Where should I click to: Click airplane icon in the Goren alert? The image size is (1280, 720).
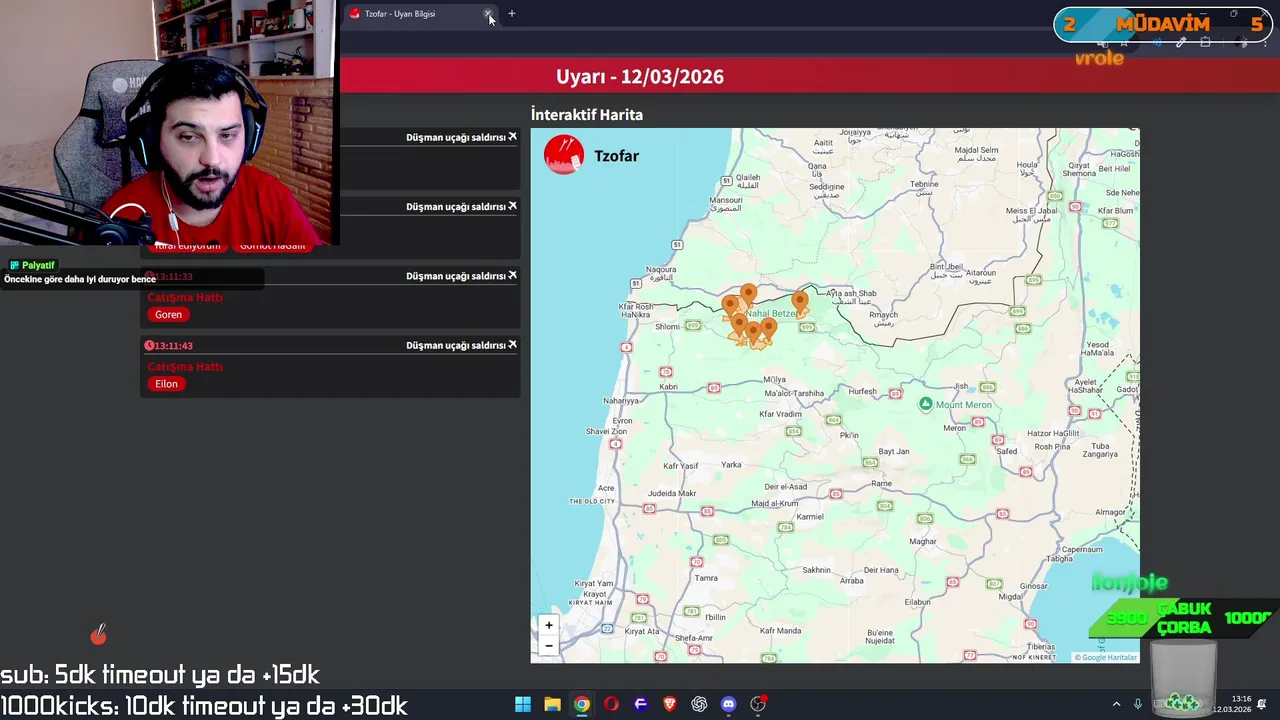(512, 275)
